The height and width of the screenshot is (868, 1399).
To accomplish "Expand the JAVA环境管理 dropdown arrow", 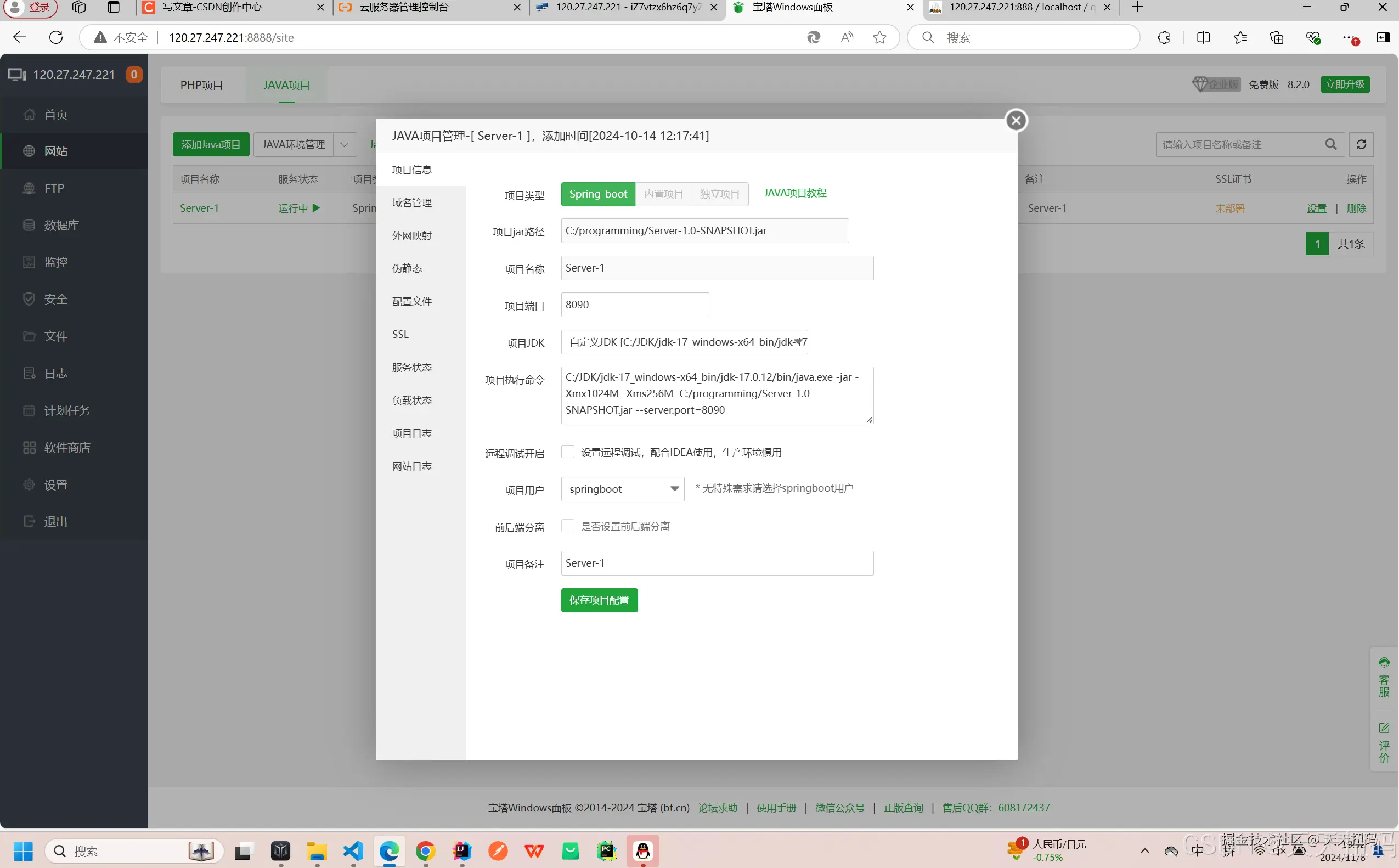I will click(x=344, y=145).
